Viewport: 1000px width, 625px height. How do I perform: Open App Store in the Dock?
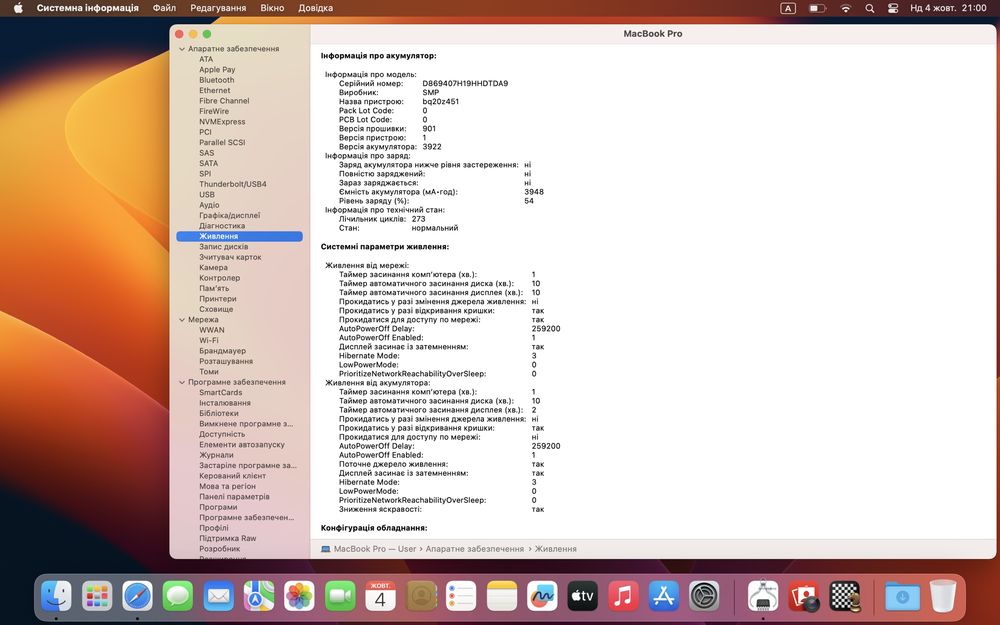664,596
